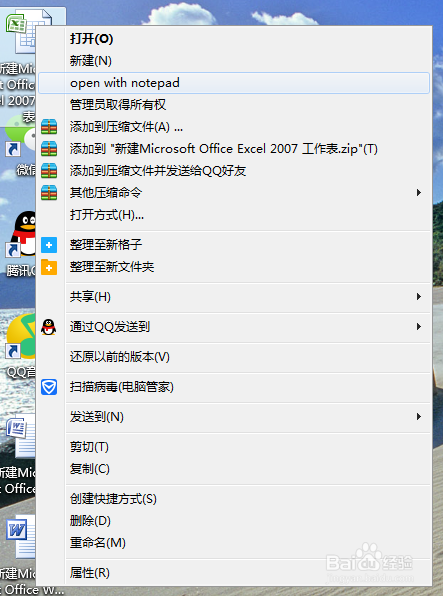Viewport: 443px width, 596px height.
Task: Expand the 发送到(N) submenu arrow
Action: (419, 417)
